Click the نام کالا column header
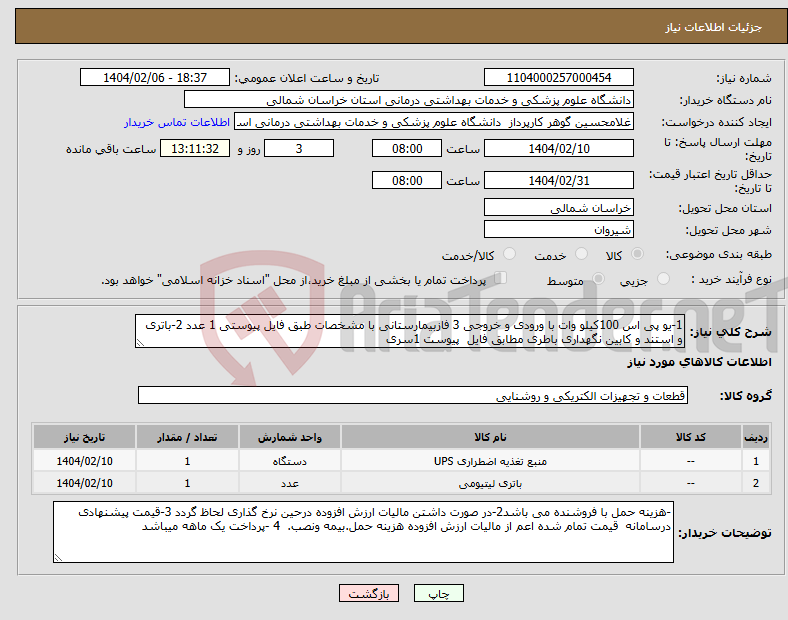The width and height of the screenshot is (788, 620). tap(490, 437)
